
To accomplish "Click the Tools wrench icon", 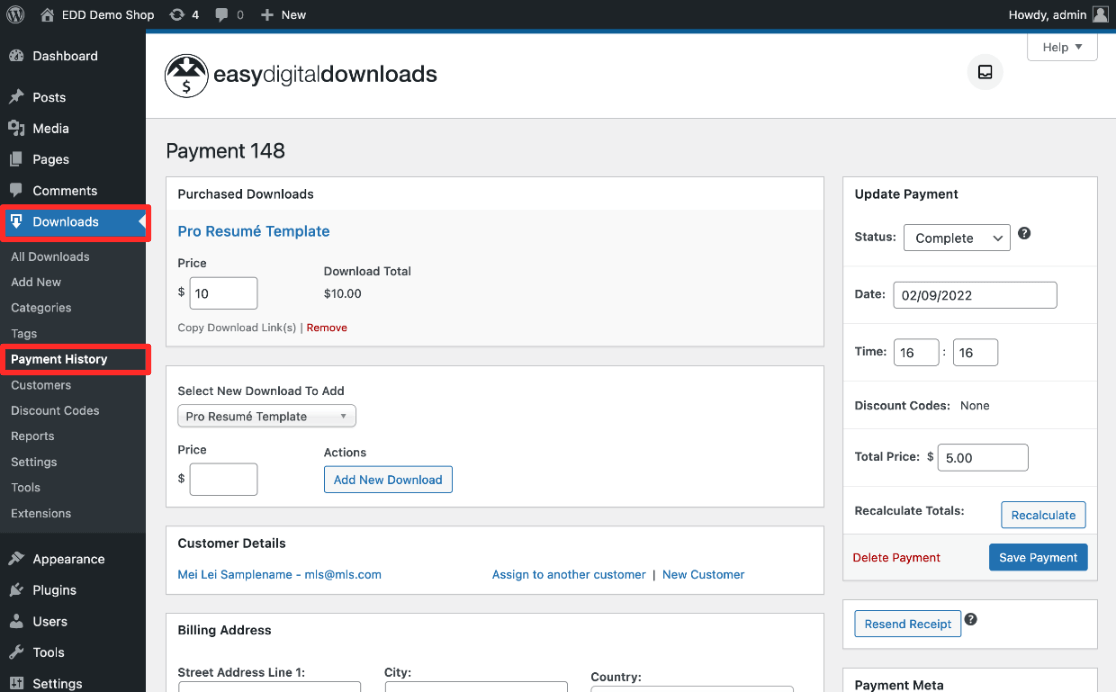I will click(16, 652).
